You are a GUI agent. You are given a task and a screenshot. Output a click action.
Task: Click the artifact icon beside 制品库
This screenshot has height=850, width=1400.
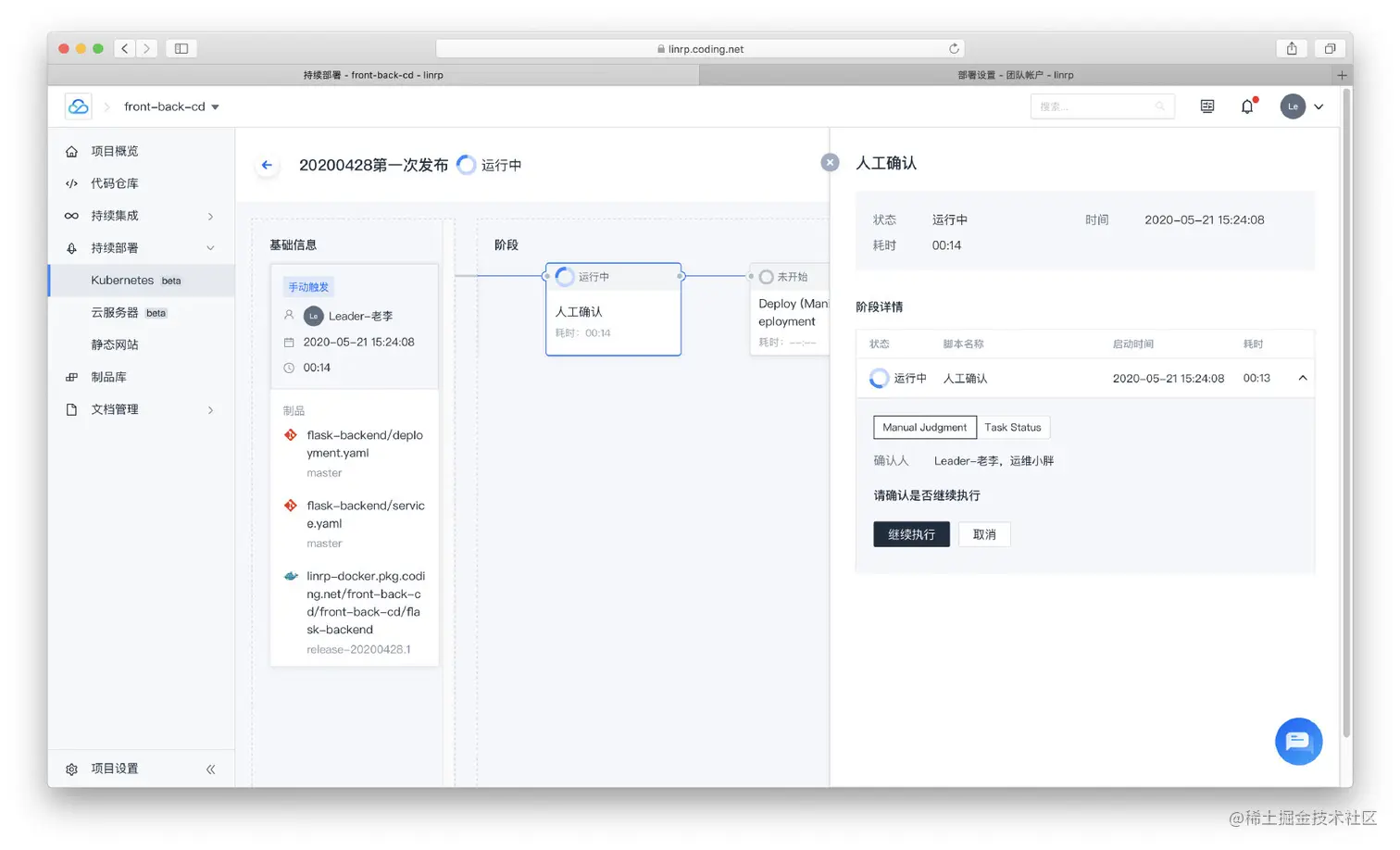(71, 377)
